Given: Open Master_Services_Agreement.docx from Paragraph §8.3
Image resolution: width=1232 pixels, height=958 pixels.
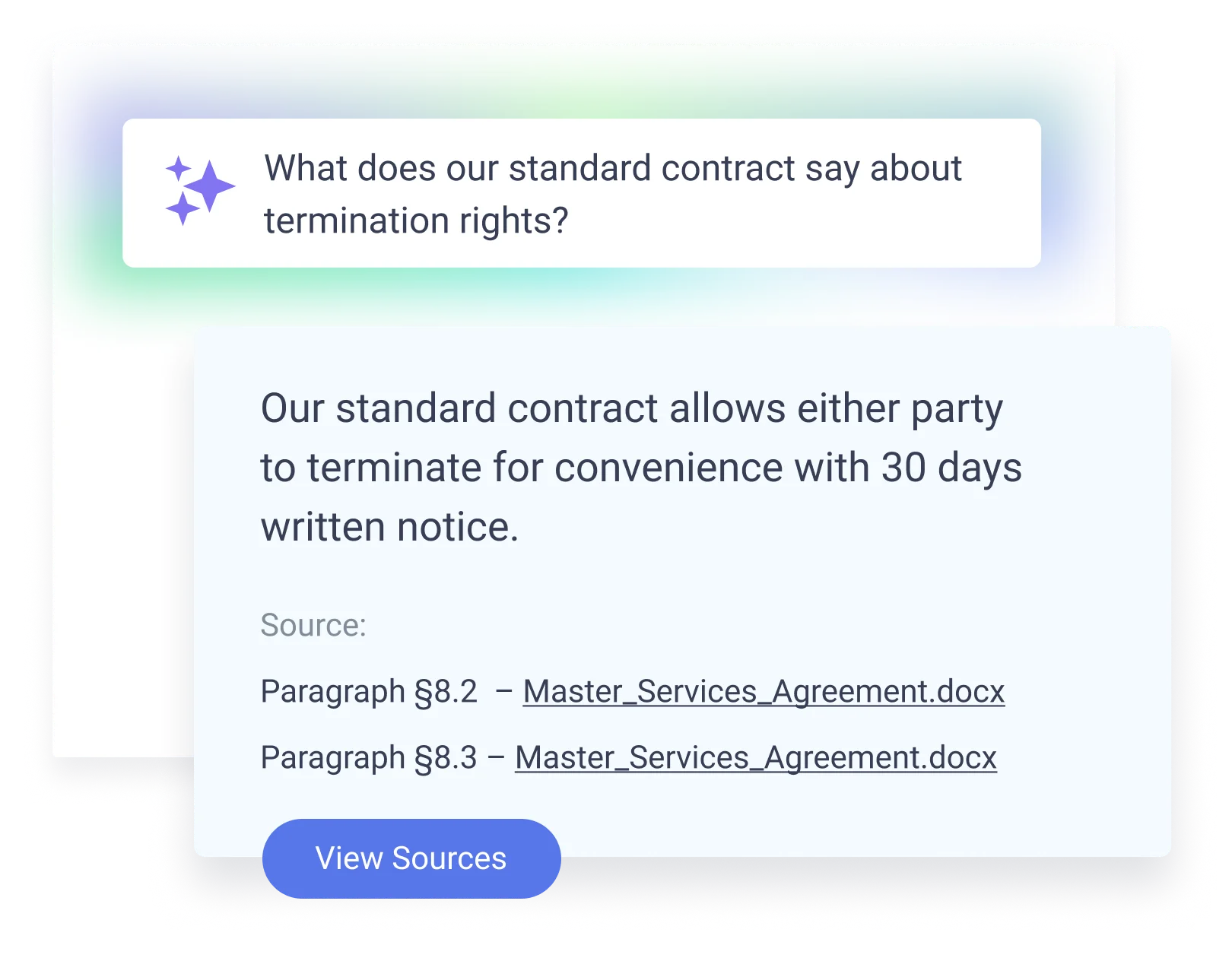Looking at the screenshot, I should pyautogui.click(x=754, y=758).
